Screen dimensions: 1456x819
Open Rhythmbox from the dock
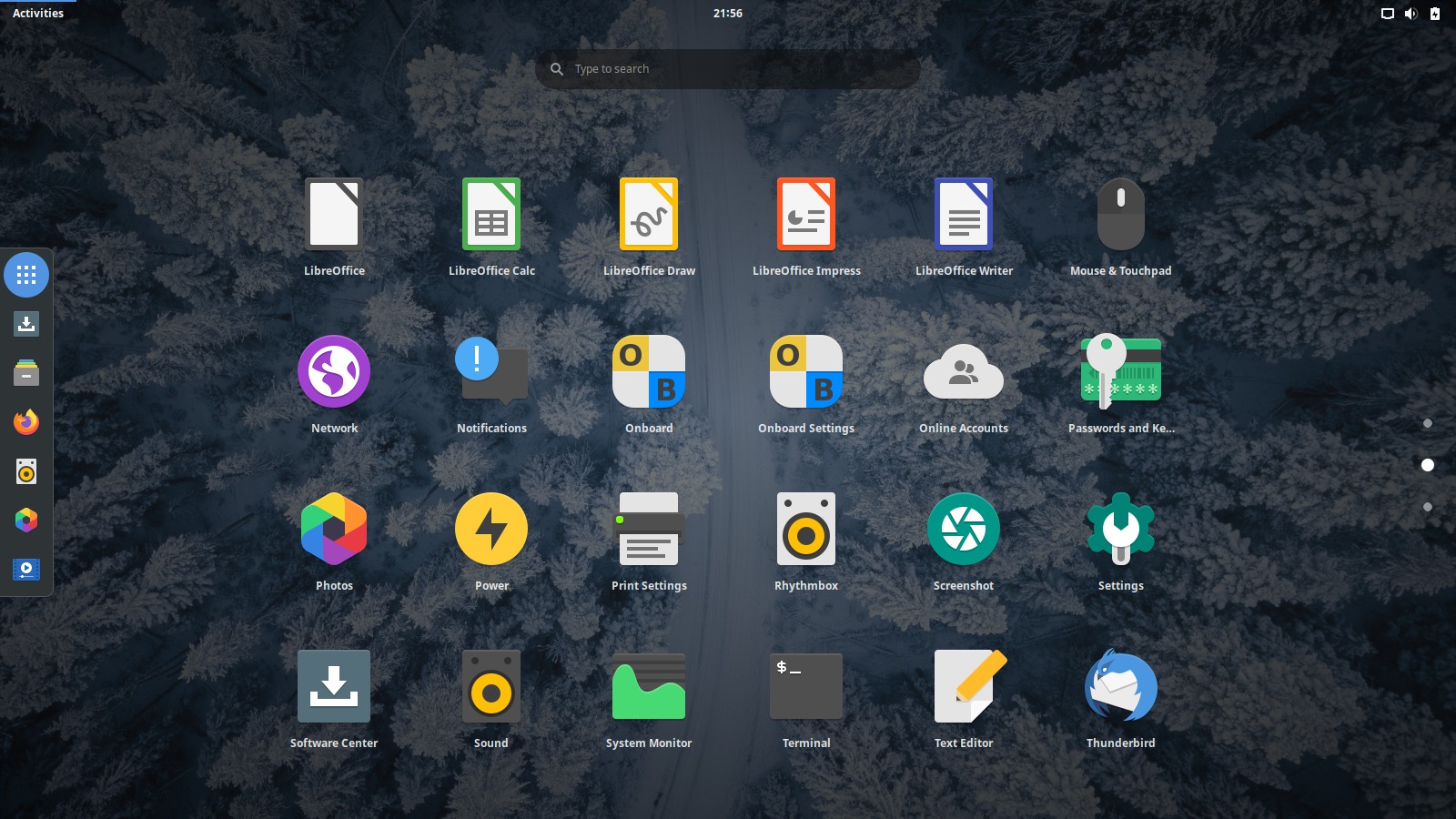pyautogui.click(x=26, y=471)
